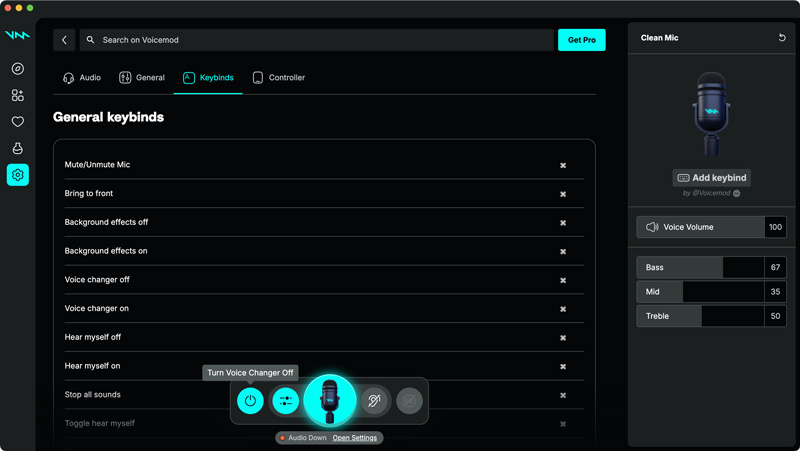Click the Open Settings link
This screenshot has width=800, height=451.
coord(355,438)
